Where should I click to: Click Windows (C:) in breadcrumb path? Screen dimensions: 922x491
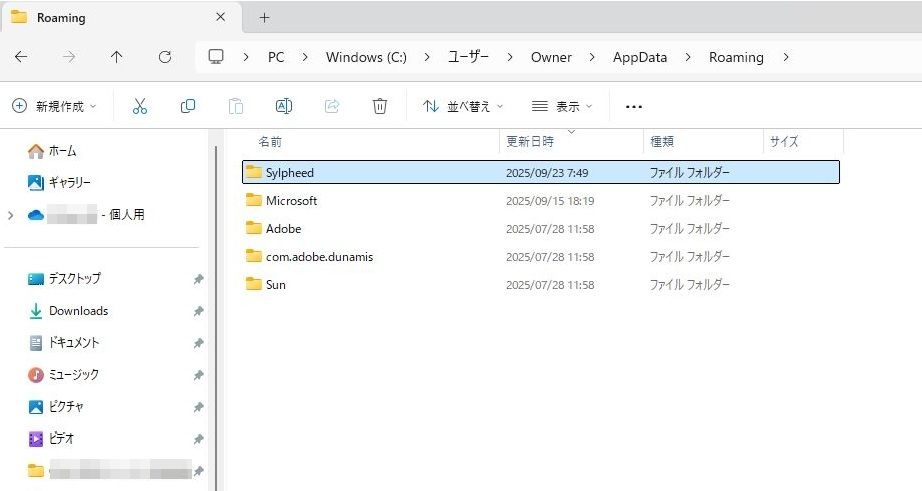point(366,57)
